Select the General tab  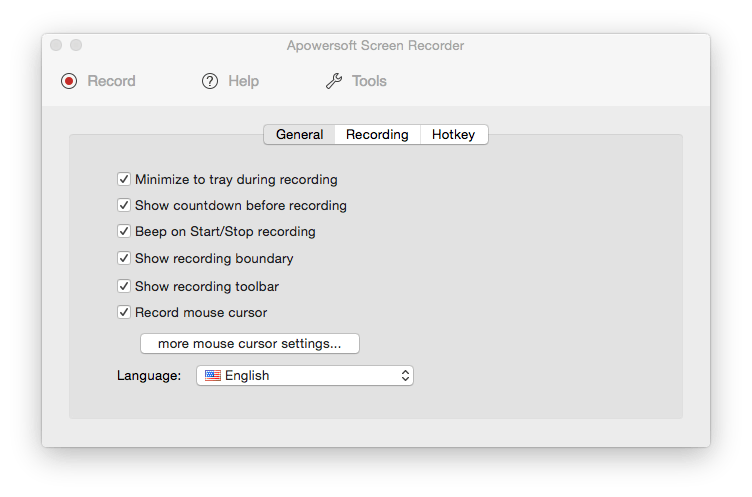(x=299, y=134)
